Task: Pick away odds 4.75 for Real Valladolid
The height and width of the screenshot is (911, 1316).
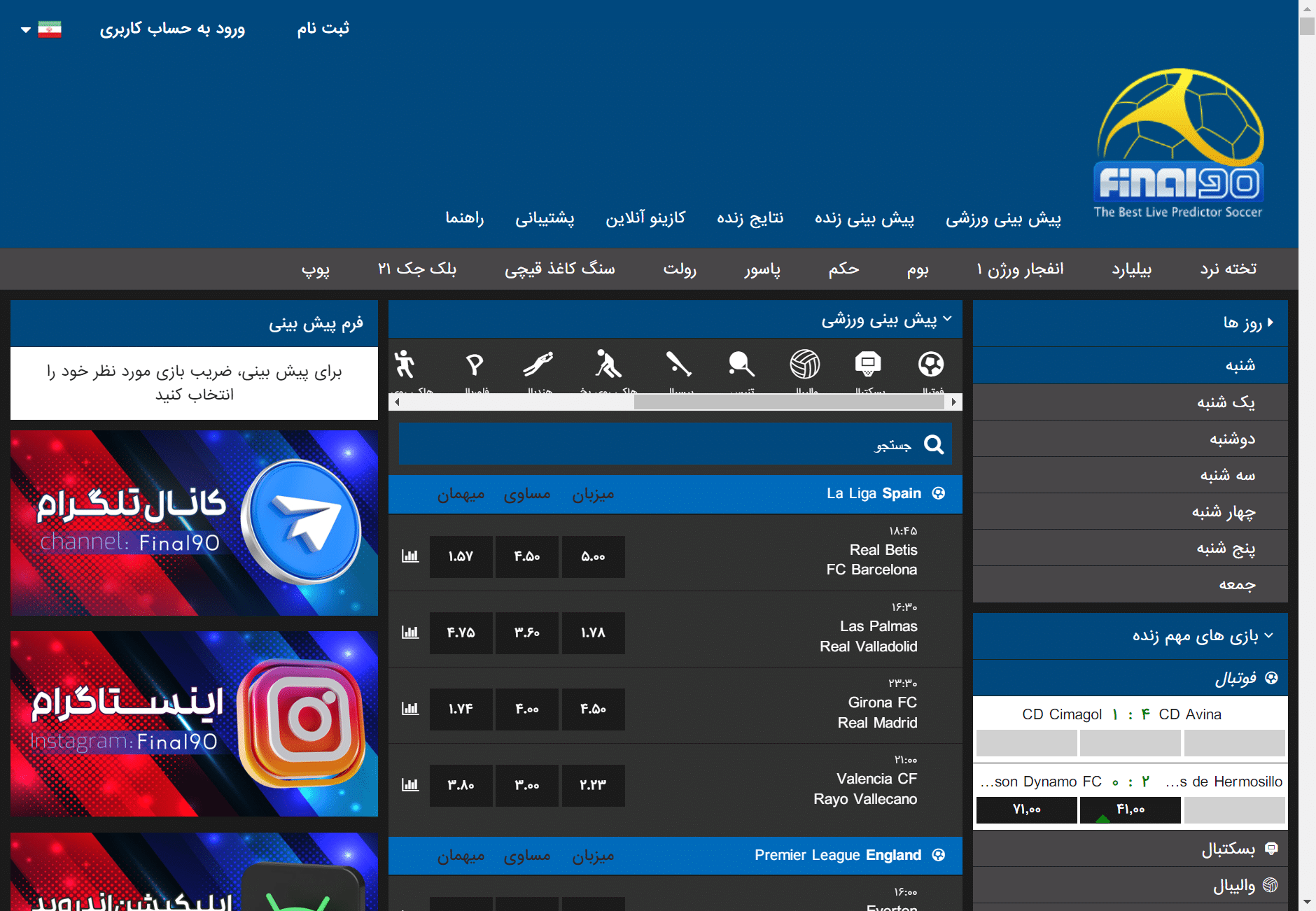Action: [x=461, y=633]
